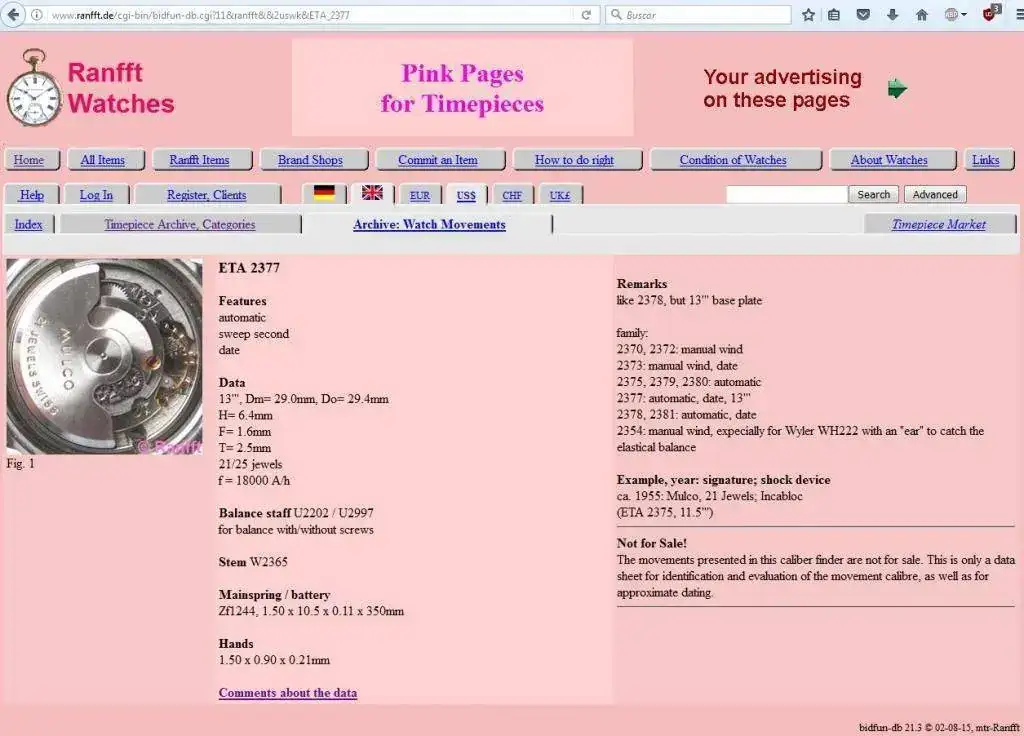Open Timepiece Archive, Categories tab
Screen dimensions: 1024x736
click(180, 224)
